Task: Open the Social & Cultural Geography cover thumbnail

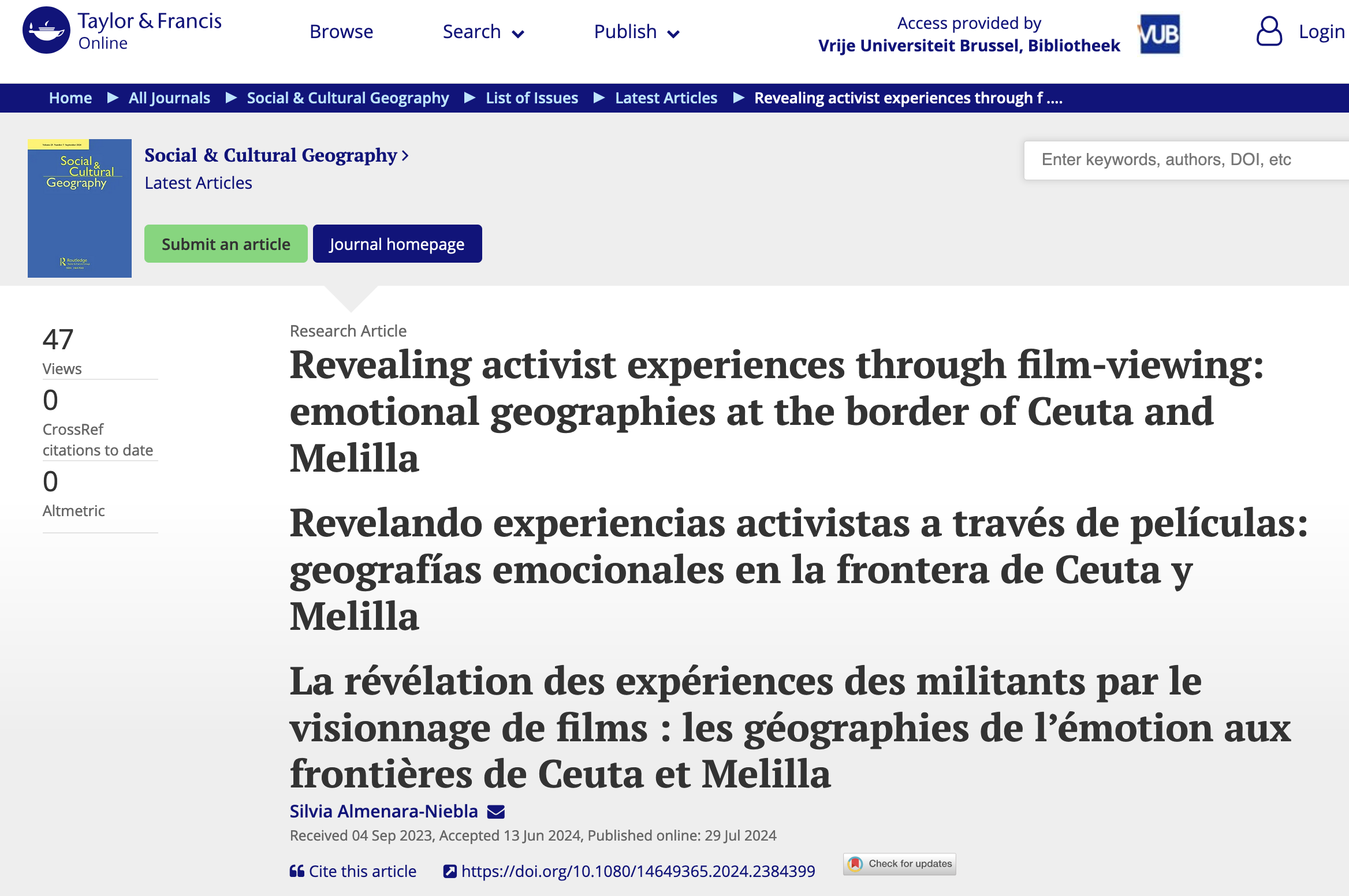Action: pyautogui.click(x=80, y=208)
